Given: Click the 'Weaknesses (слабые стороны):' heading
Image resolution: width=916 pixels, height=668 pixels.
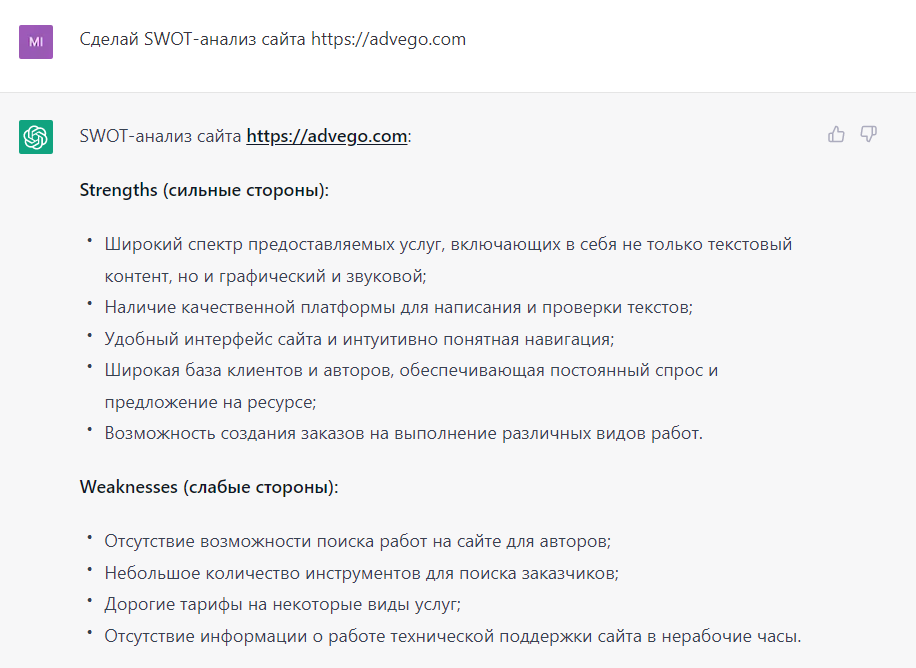Looking at the screenshot, I should (209, 487).
